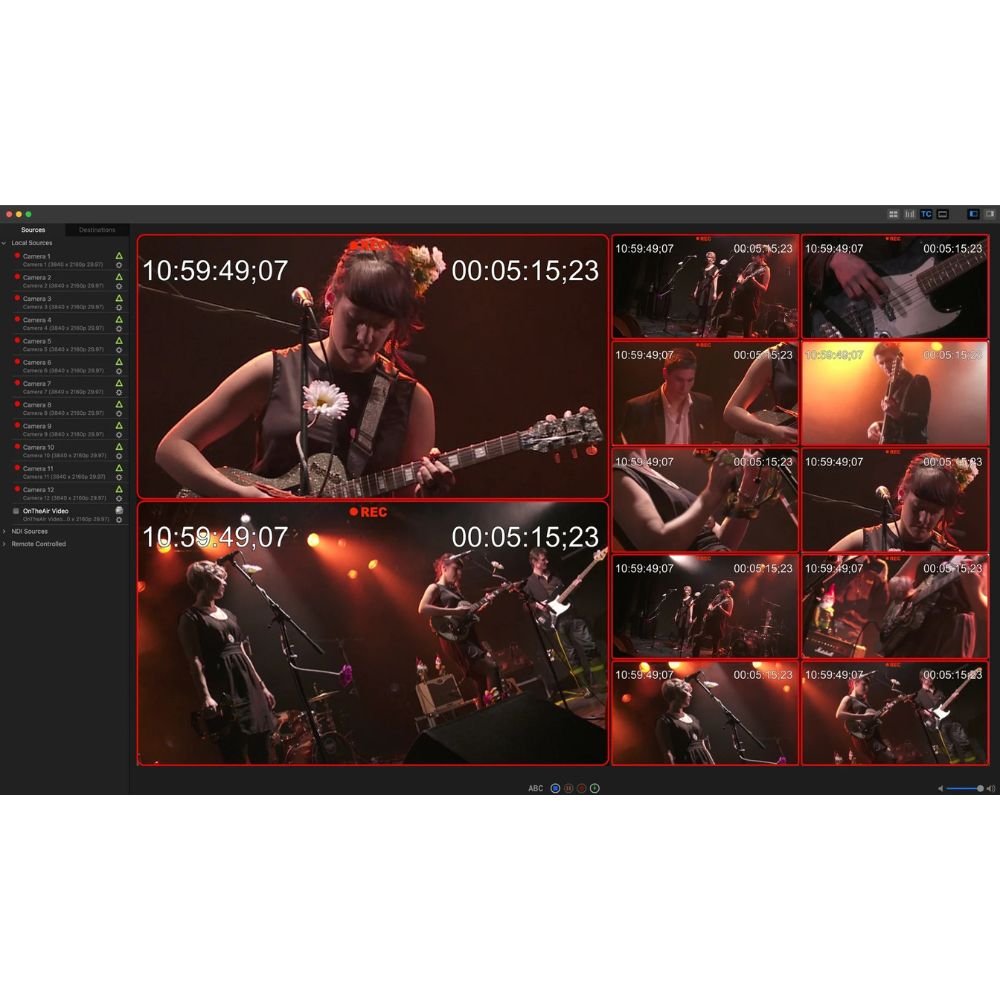Screen dimensions: 1000x1000
Task: Adjust the volume slider at bottom right
Action: [x=962, y=787]
